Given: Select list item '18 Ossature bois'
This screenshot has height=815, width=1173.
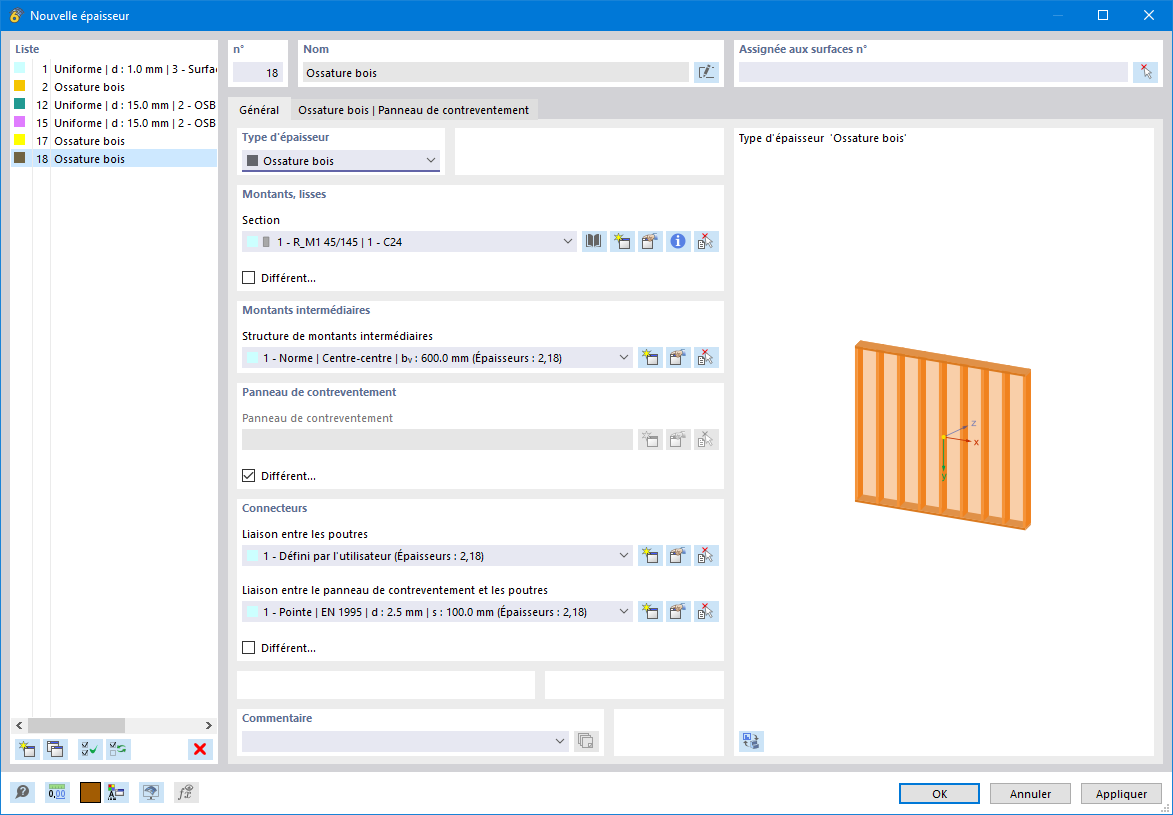Looking at the screenshot, I should [x=114, y=159].
